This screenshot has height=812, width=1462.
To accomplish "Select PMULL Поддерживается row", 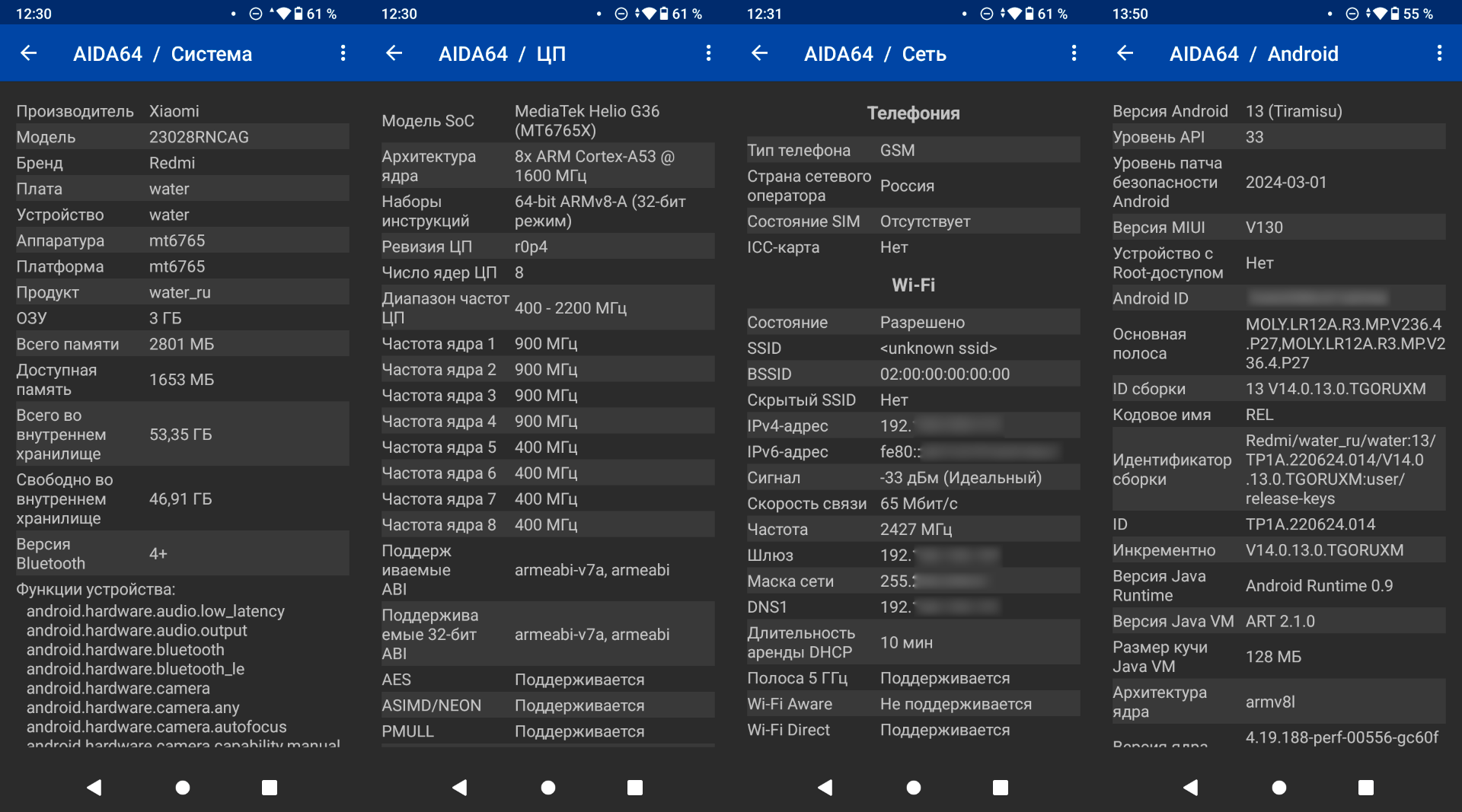I will pos(548,731).
